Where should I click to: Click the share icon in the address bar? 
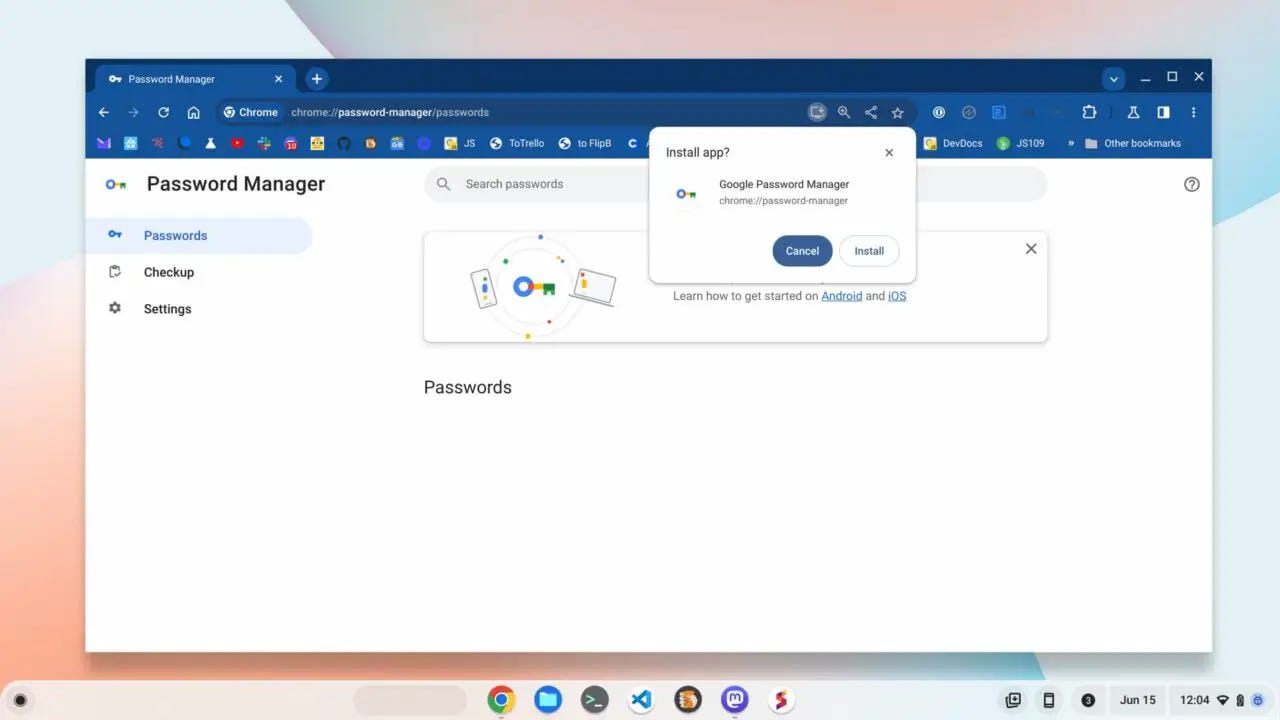click(x=871, y=112)
